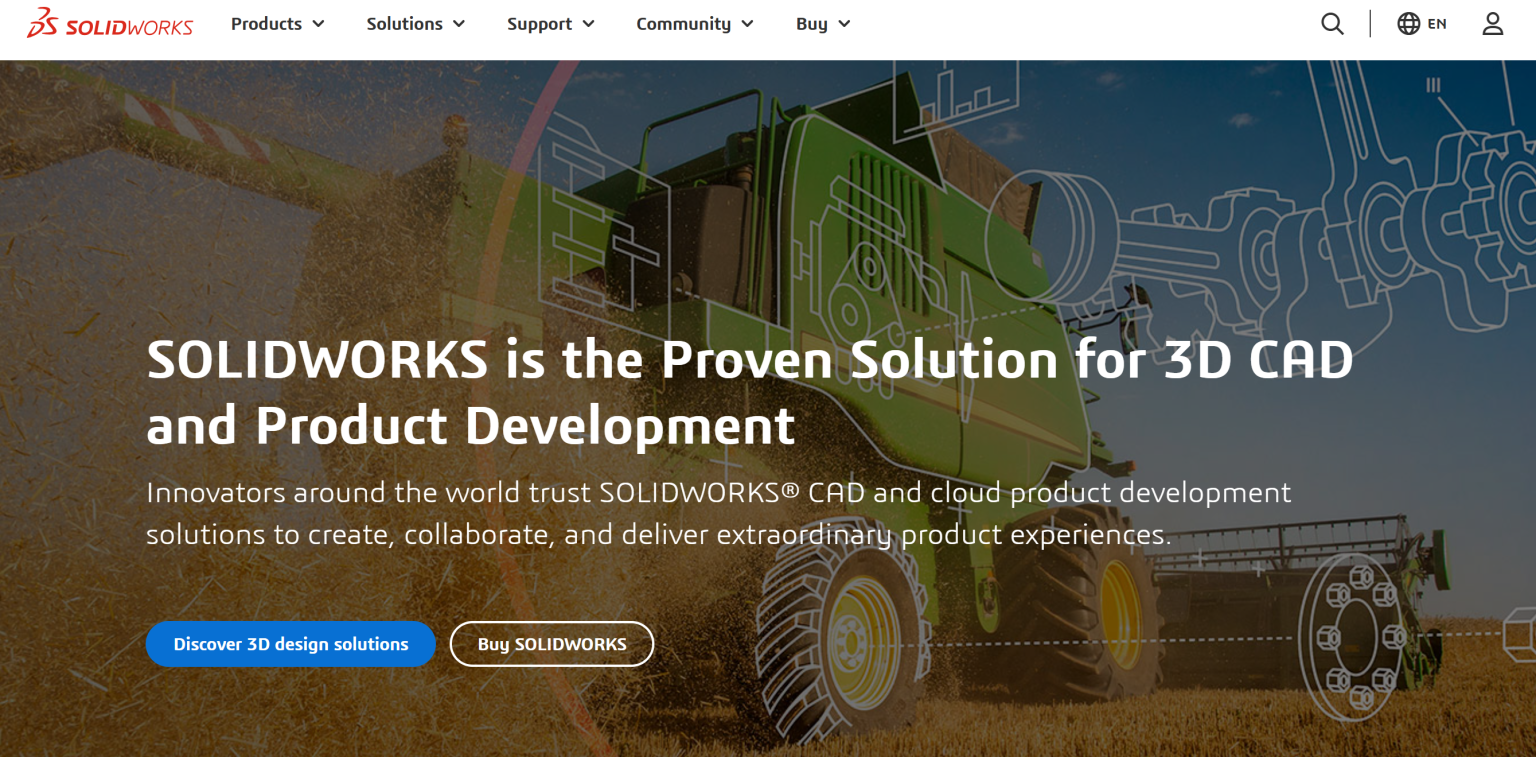Screen dimensions: 1536x757
Task: Open the Buy menu in navigation bar
Action: 811,24
